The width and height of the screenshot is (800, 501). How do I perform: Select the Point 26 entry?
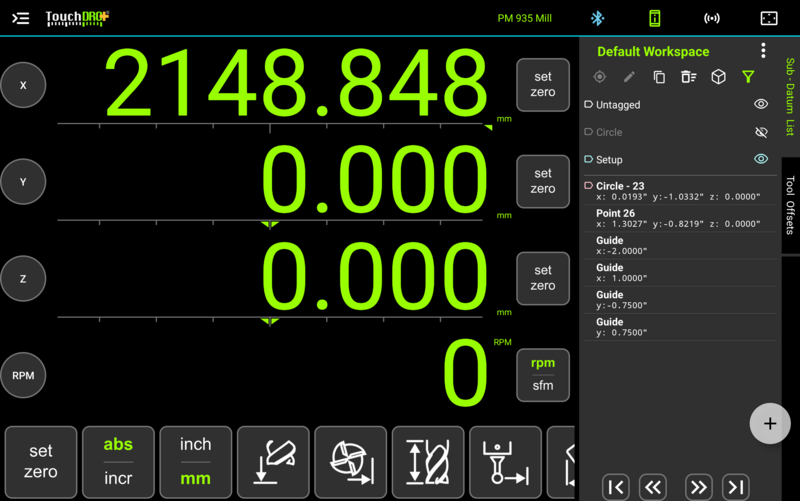click(x=680, y=218)
